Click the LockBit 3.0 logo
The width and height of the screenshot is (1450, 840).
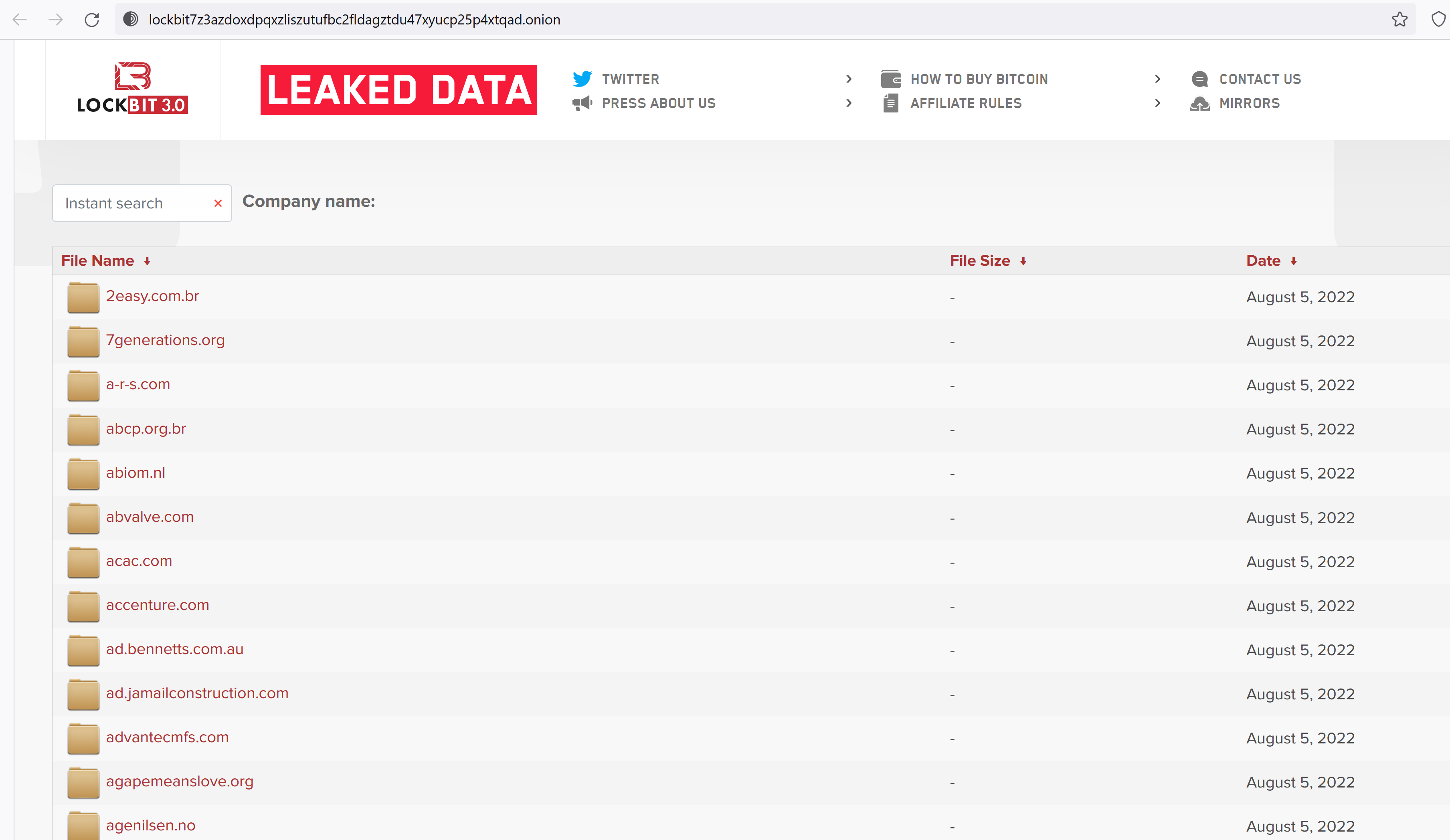pos(132,88)
